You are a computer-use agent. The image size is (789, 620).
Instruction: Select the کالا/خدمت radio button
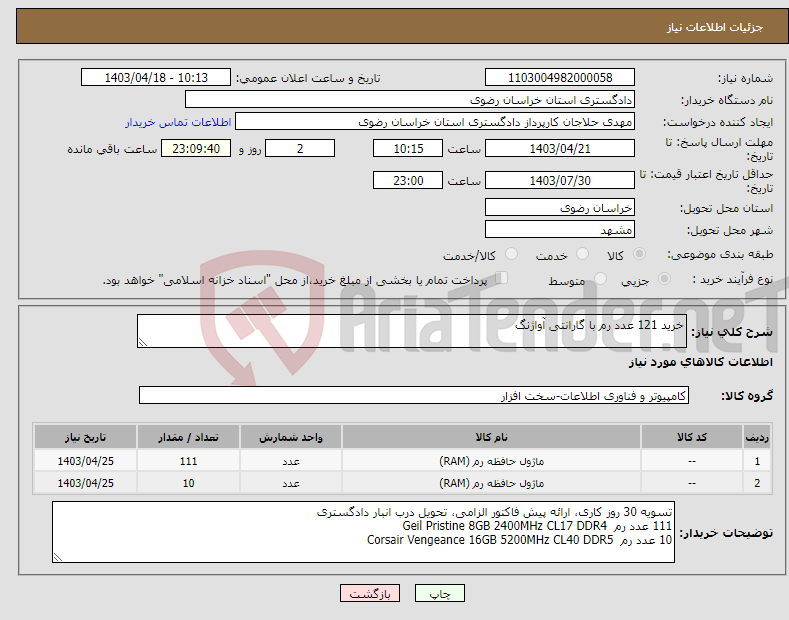pos(511,254)
